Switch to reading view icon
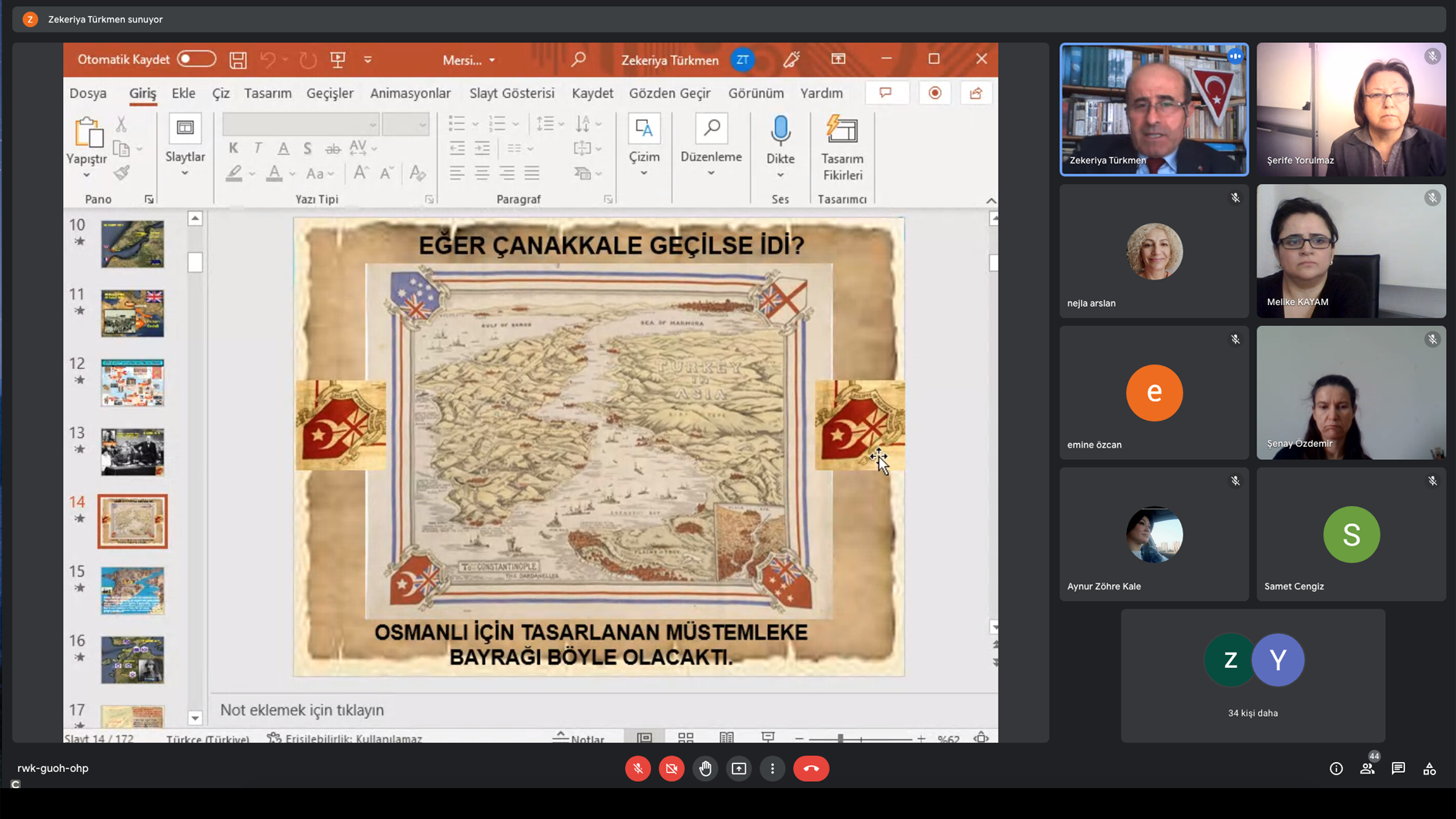1456x819 pixels. 726,738
